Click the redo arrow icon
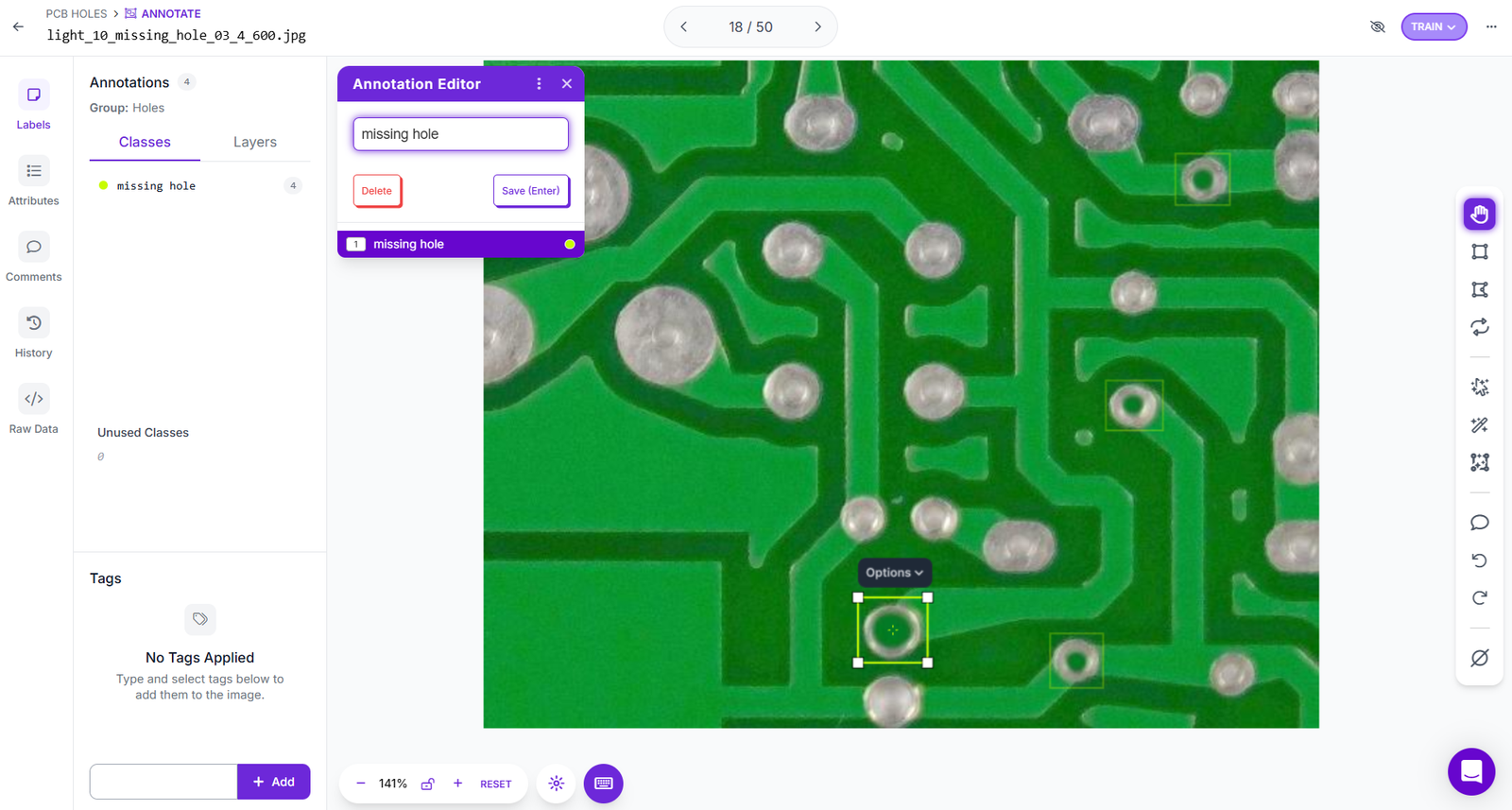This screenshot has width=1512, height=810. [1479, 597]
